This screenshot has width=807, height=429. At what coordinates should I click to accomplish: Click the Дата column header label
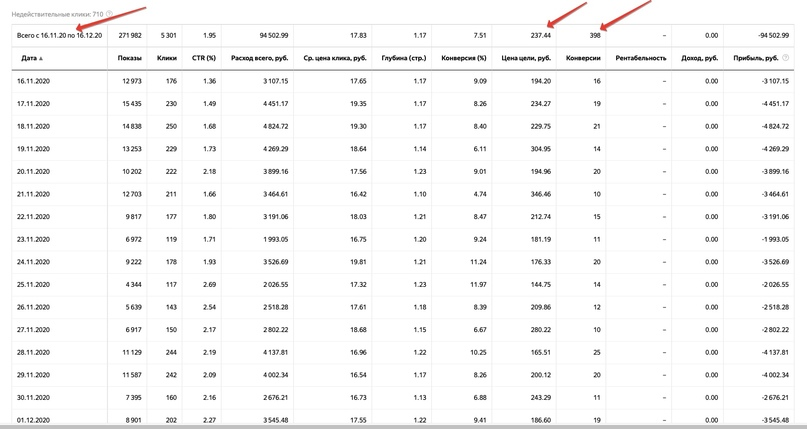(x=29, y=58)
